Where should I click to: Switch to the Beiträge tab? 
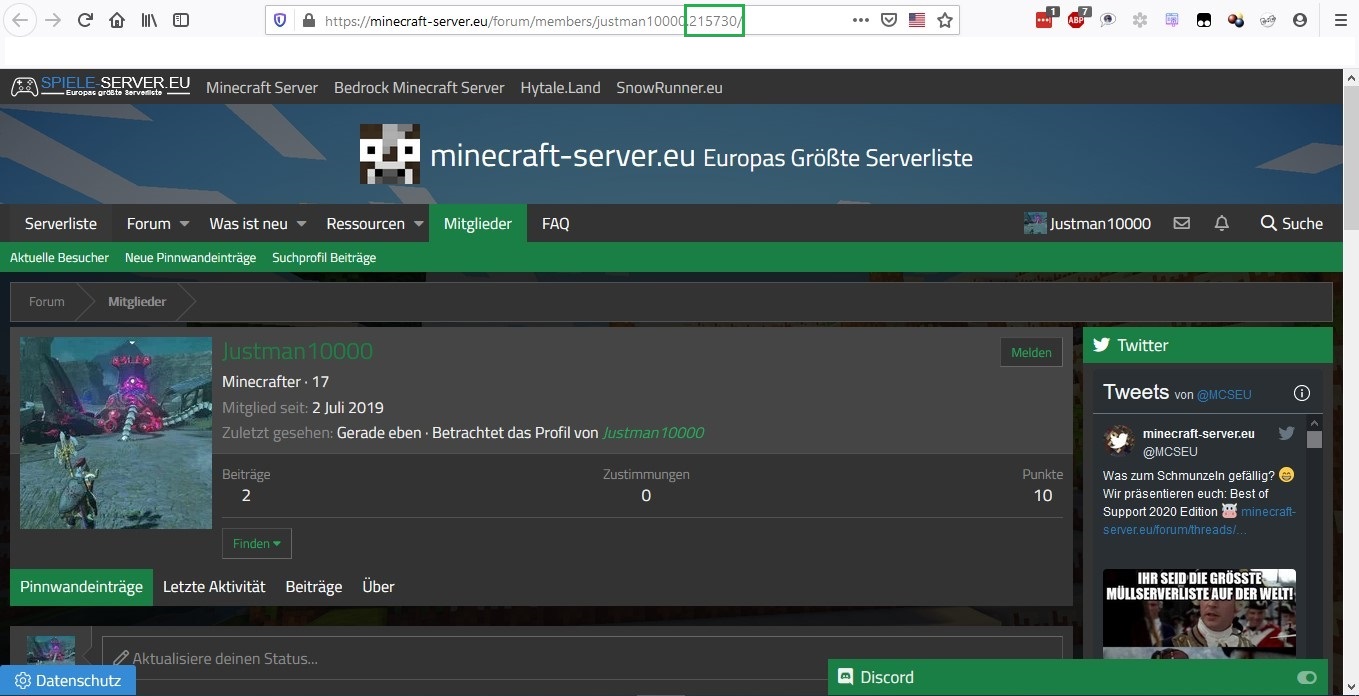tap(314, 587)
